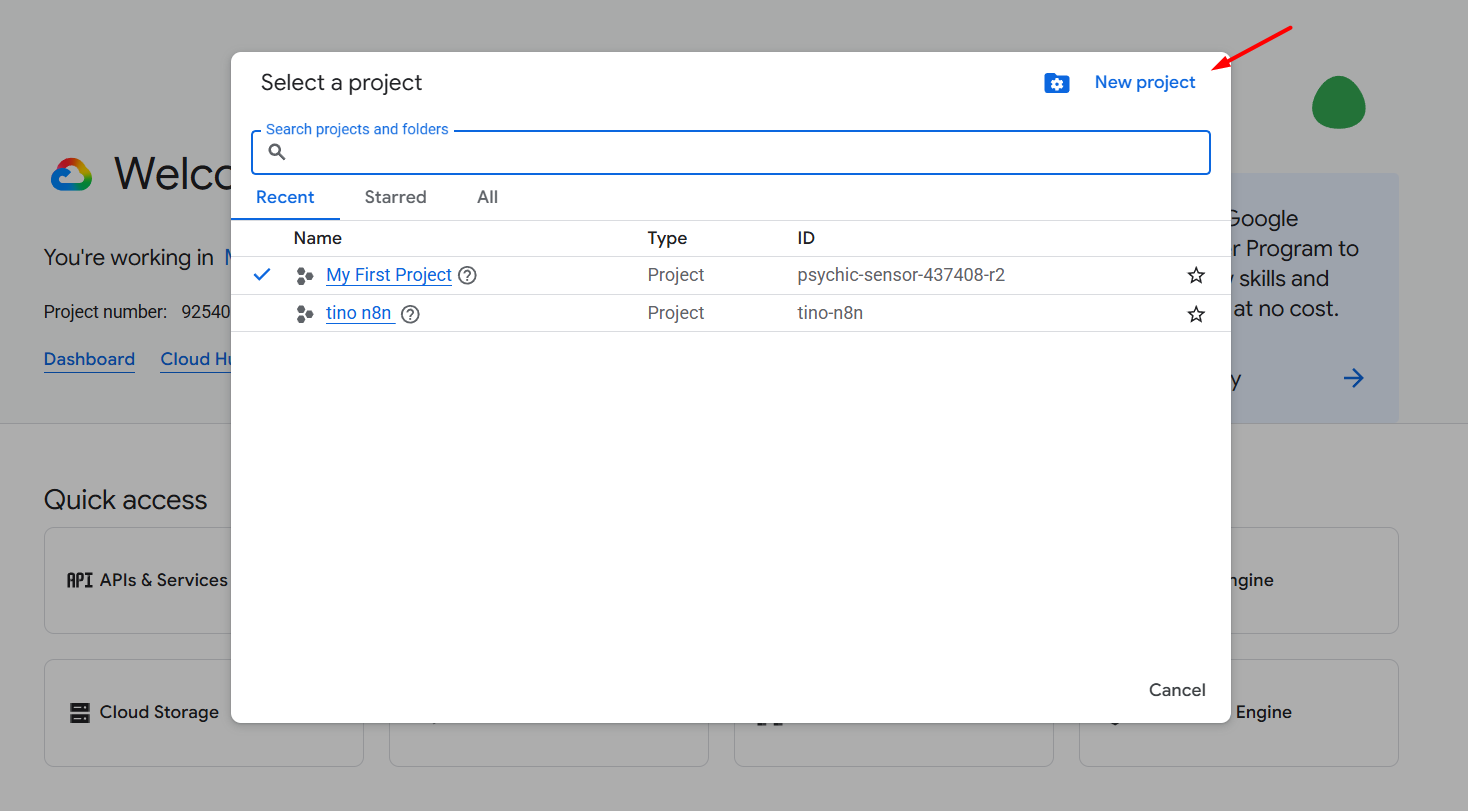Click the project icon beside My First Project

click(x=305, y=276)
